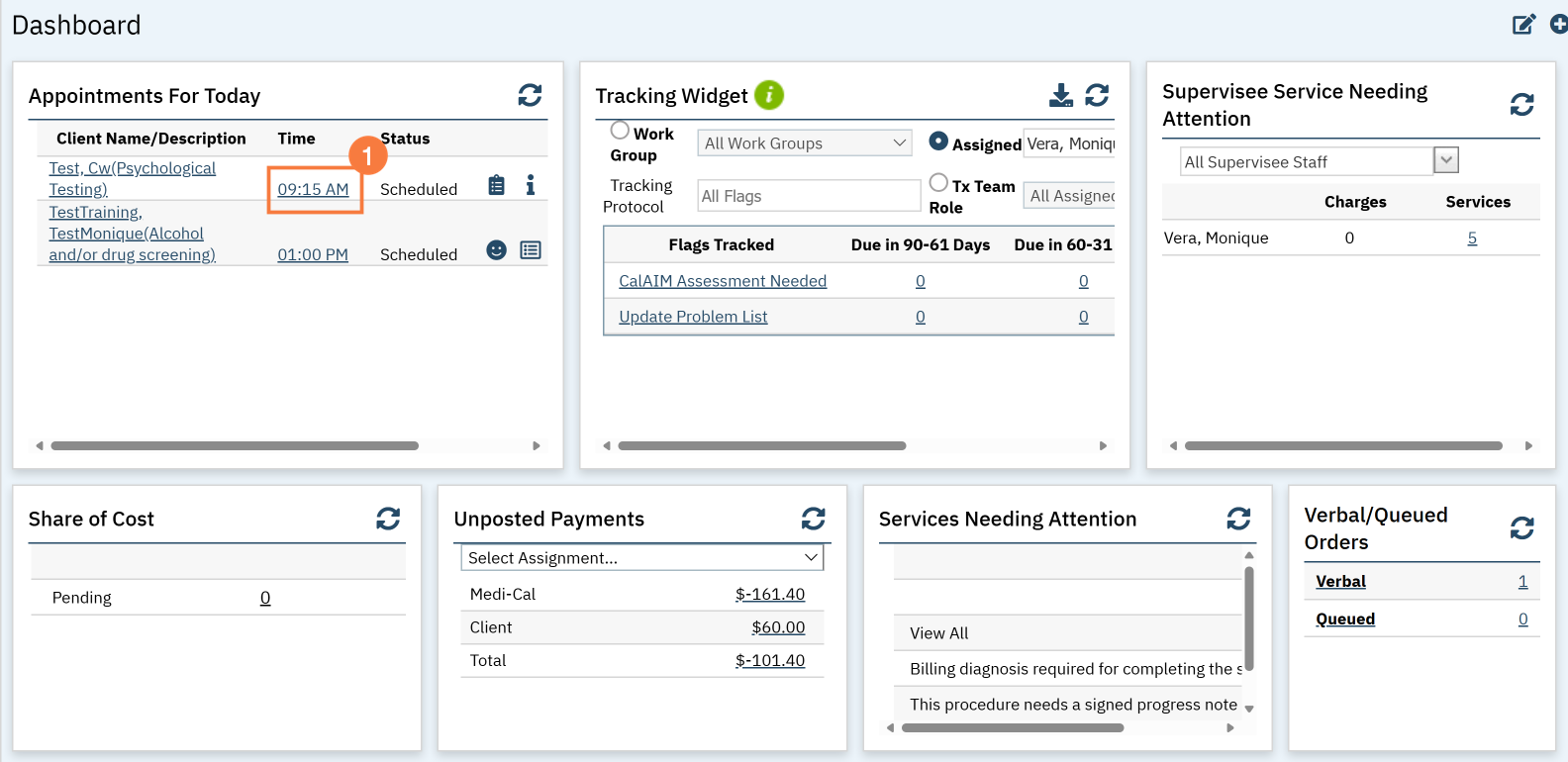1568x762 pixels.
Task: Select the Assigned radio button
Action: 938,142
